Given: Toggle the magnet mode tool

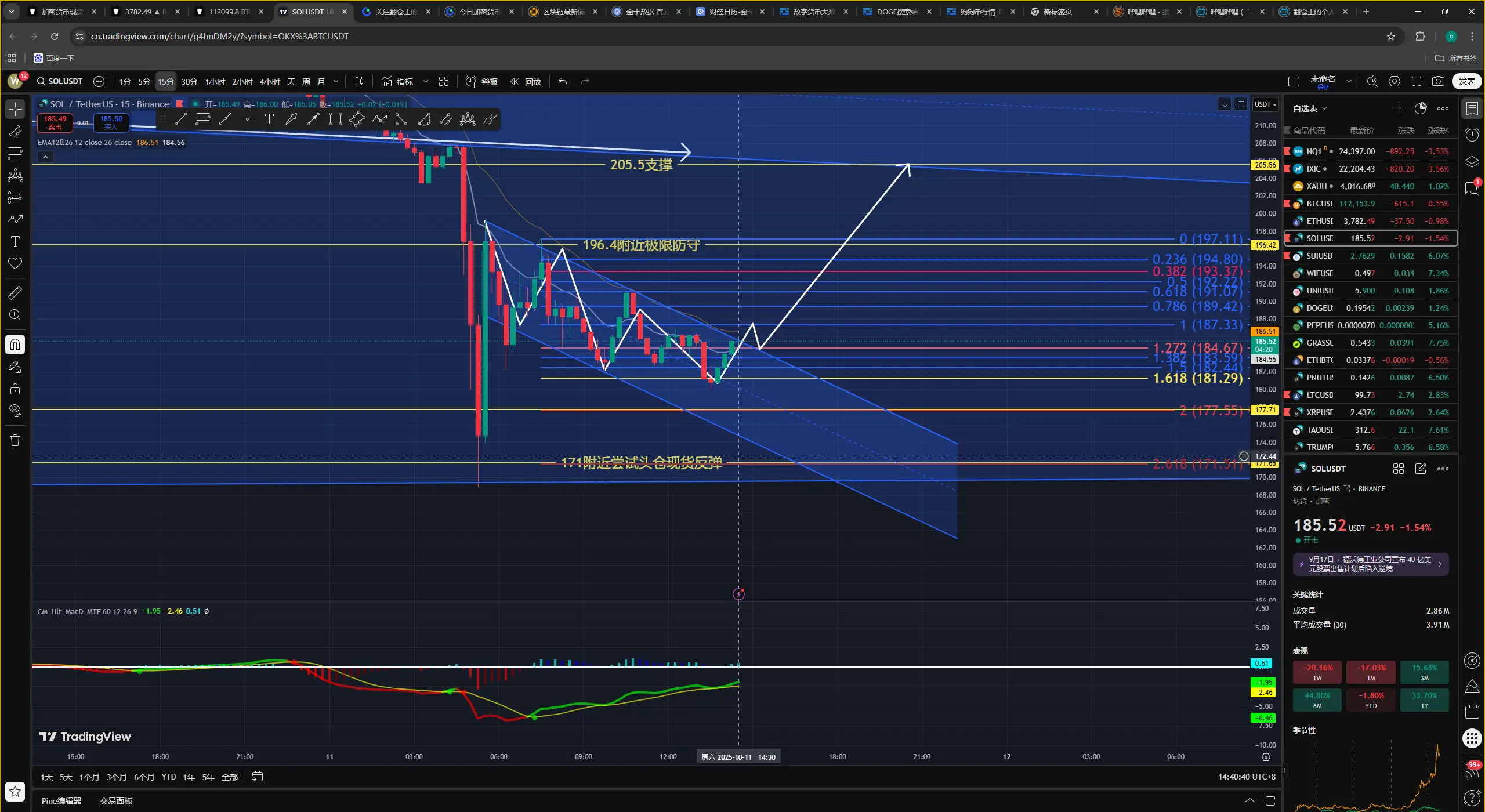Looking at the screenshot, I should point(15,345).
